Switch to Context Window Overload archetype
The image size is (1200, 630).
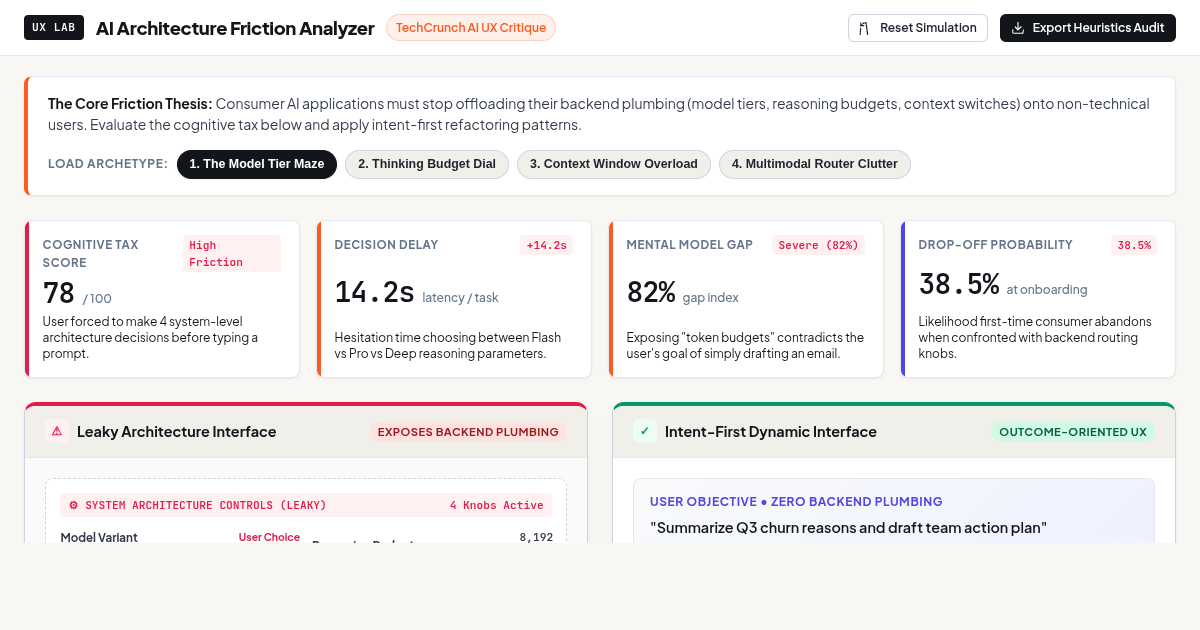coord(614,164)
